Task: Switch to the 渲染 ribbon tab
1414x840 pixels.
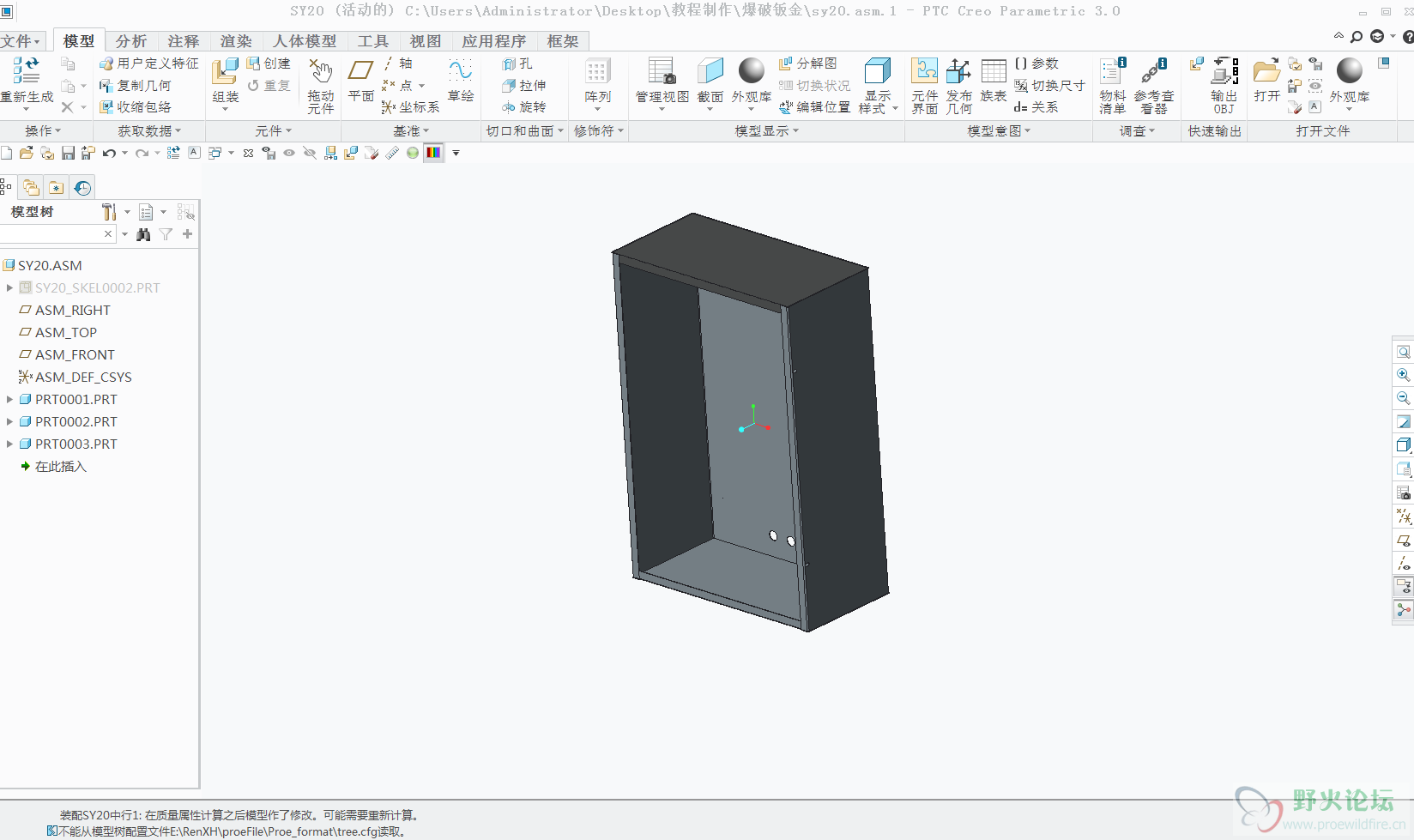Action: (236, 41)
